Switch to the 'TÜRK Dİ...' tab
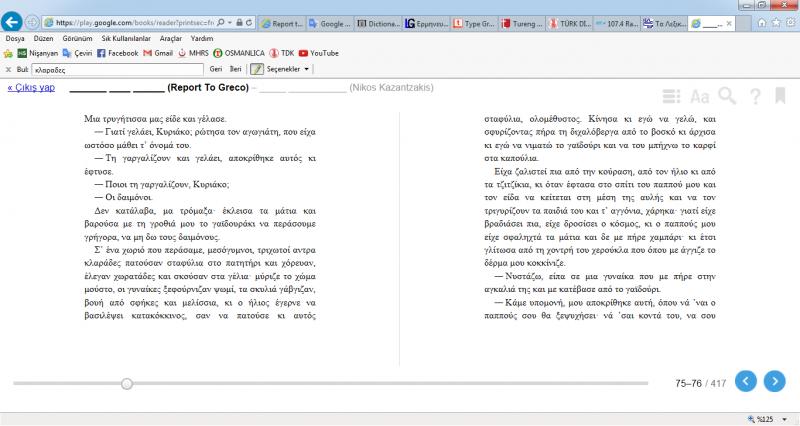The height and width of the screenshot is (426, 800). [570, 23]
